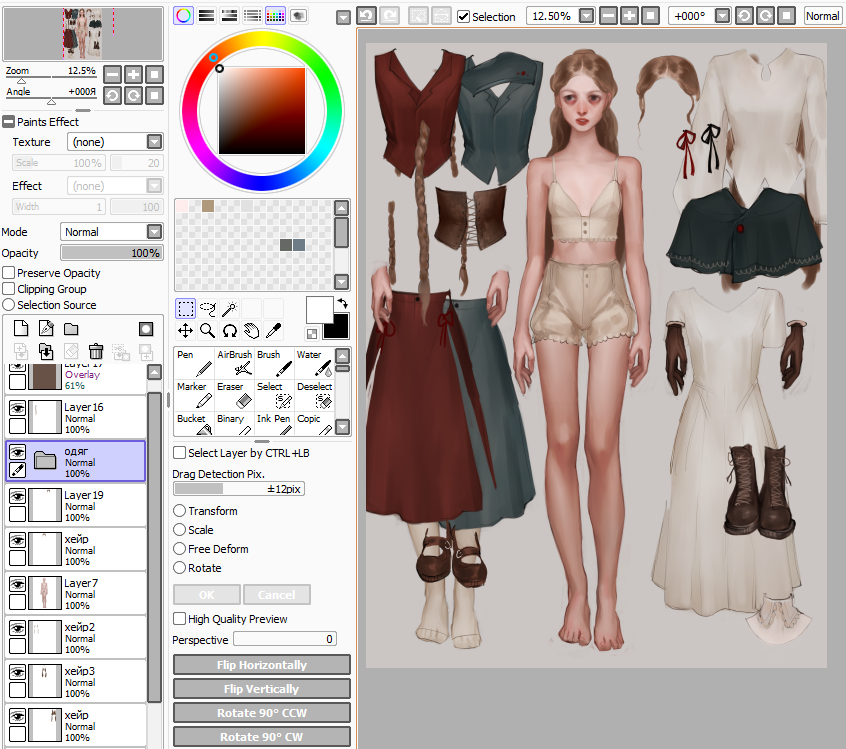
Task: Choose the Eraser tool
Action: pos(234,396)
